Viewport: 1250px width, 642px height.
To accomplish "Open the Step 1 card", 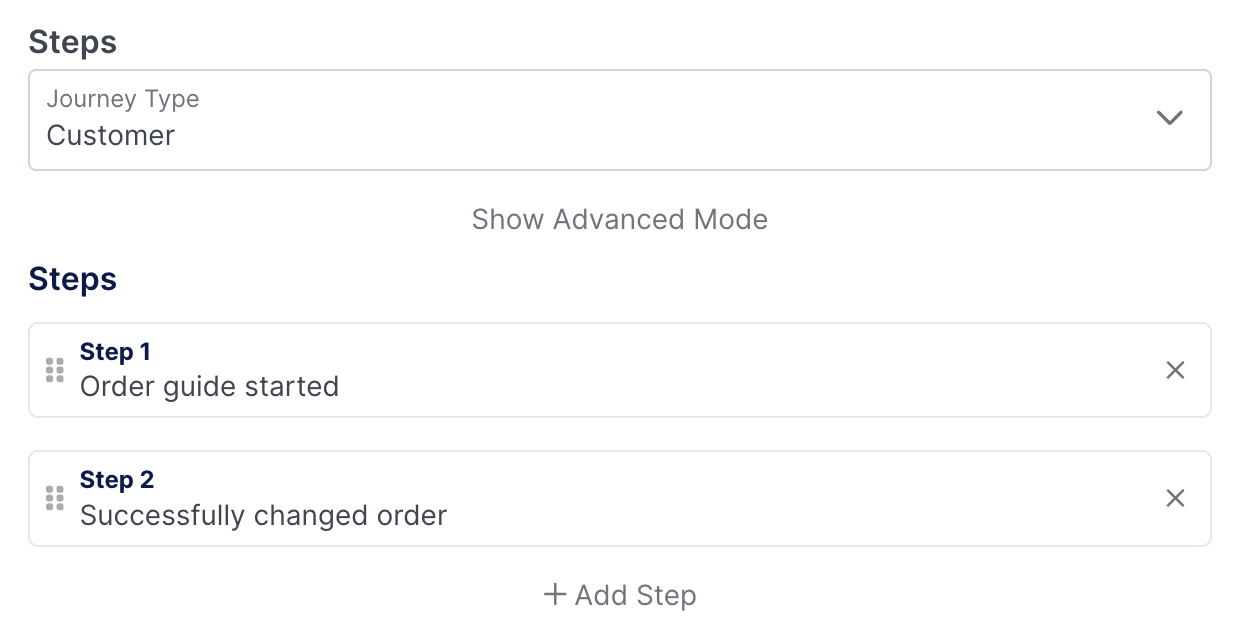I will [x=620, y=370].
